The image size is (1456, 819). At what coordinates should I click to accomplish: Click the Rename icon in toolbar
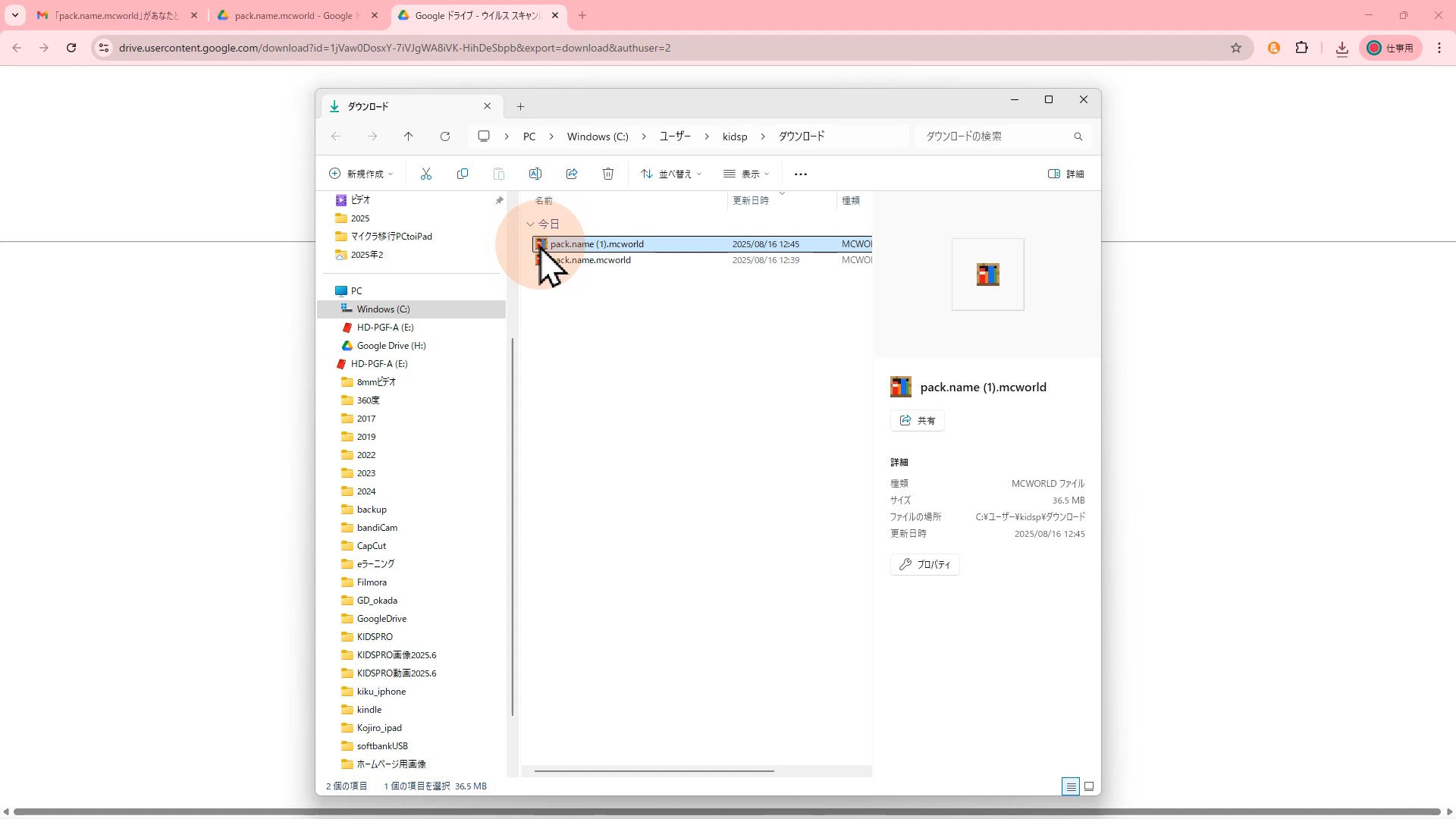click(535, 174)
